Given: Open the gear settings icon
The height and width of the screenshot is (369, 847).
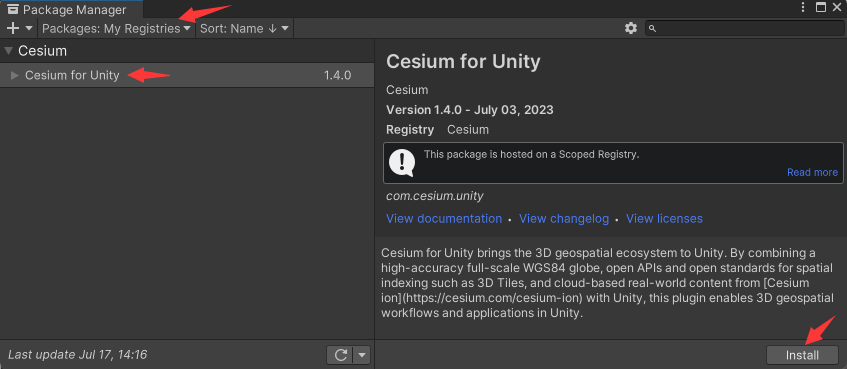Looking at the screenshot, I should coord(631,29).
